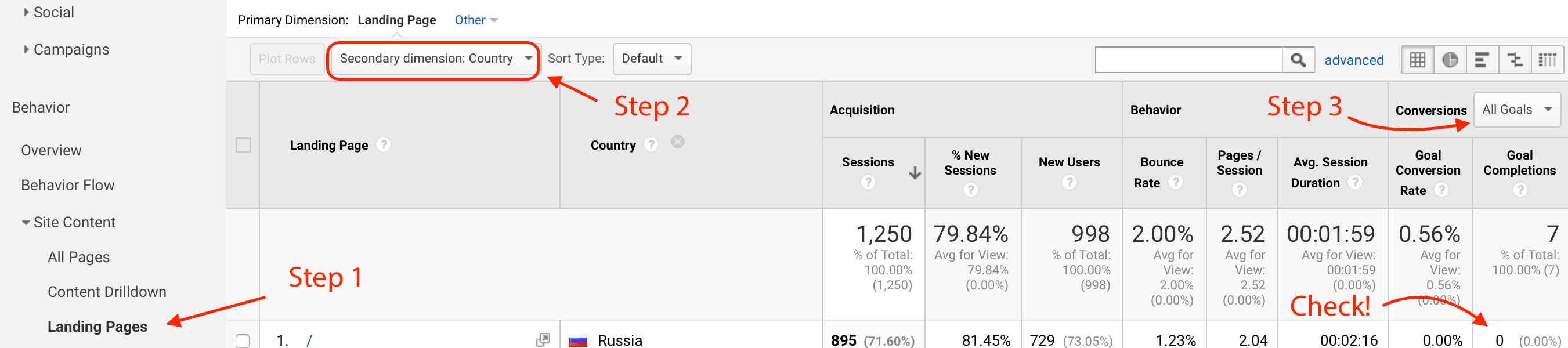The image size is (1568, 348).
Task: Check the checkbox for row 1
Action: point(243,340)
